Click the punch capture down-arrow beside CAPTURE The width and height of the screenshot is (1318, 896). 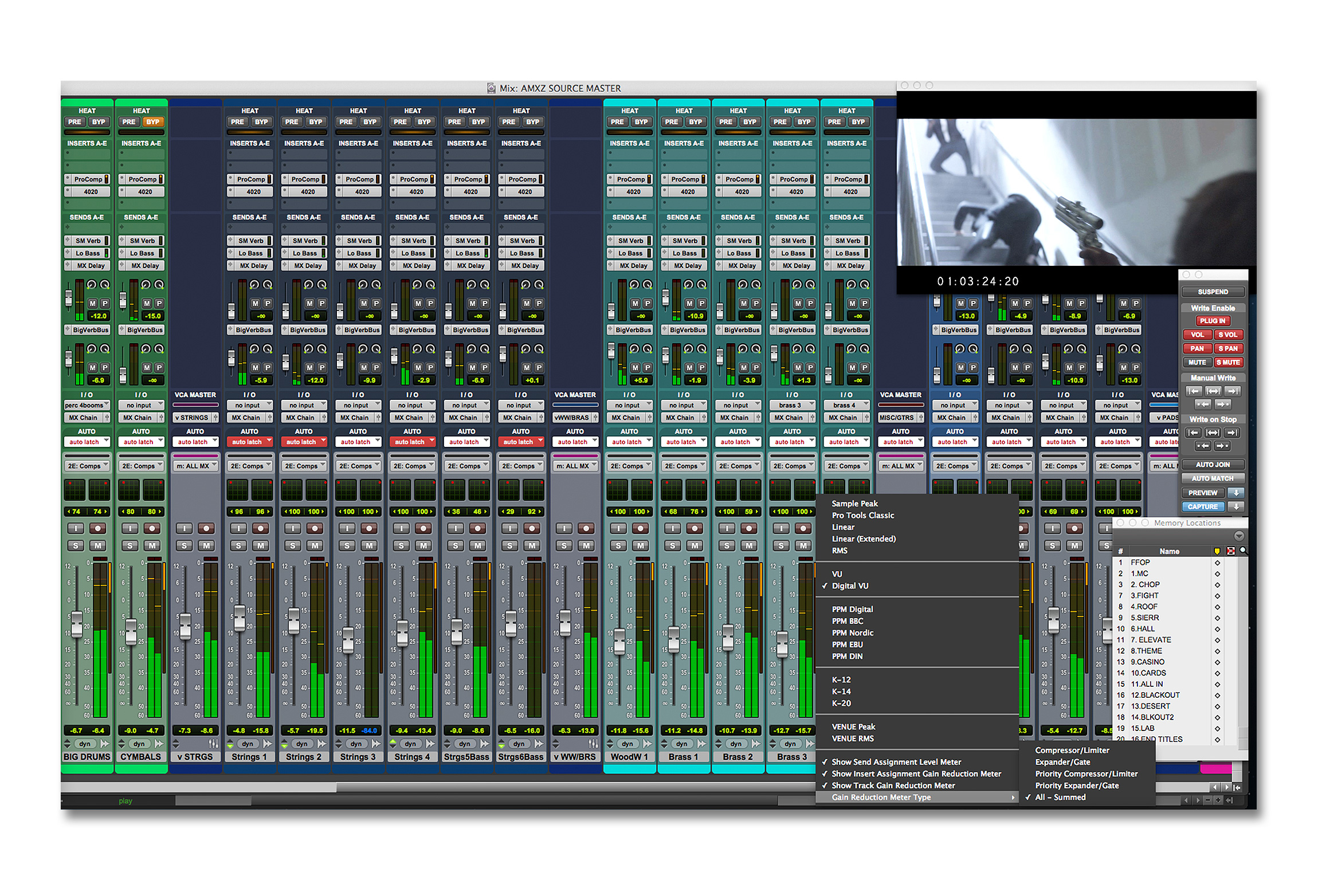[x=1236, y=506]
